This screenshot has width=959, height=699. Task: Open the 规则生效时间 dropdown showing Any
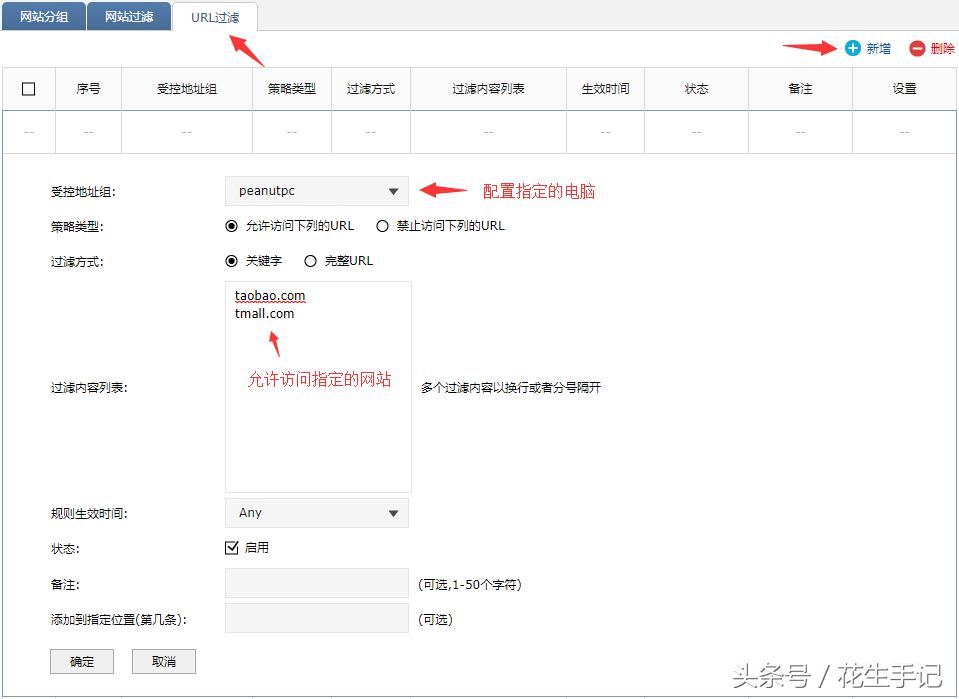click(x=316, y=512)
